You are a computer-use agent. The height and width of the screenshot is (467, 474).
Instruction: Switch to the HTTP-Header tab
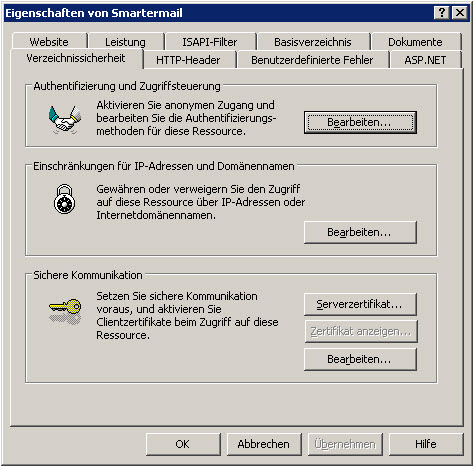(189, 60)
